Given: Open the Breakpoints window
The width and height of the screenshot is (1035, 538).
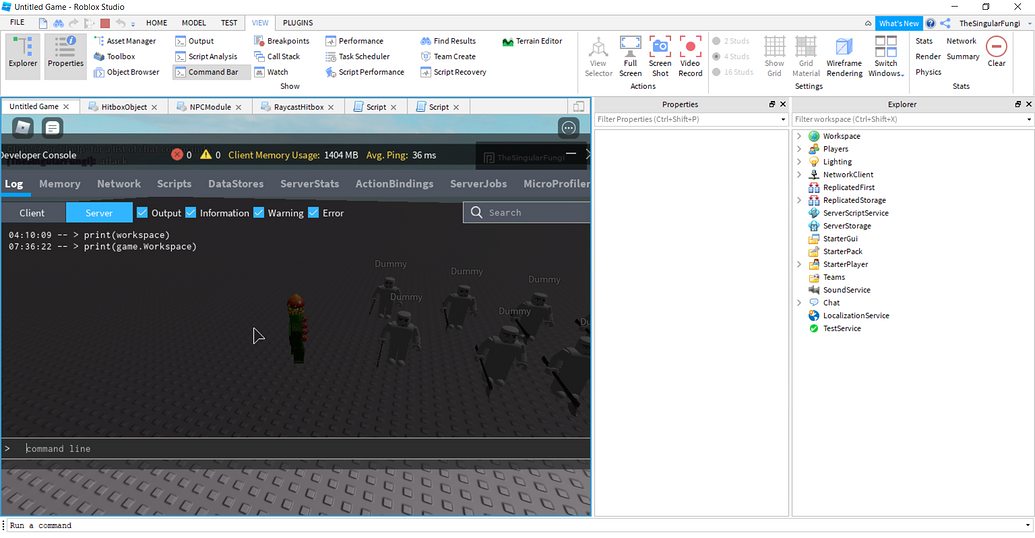Looking at the screenshot, I should coord(281,41).
